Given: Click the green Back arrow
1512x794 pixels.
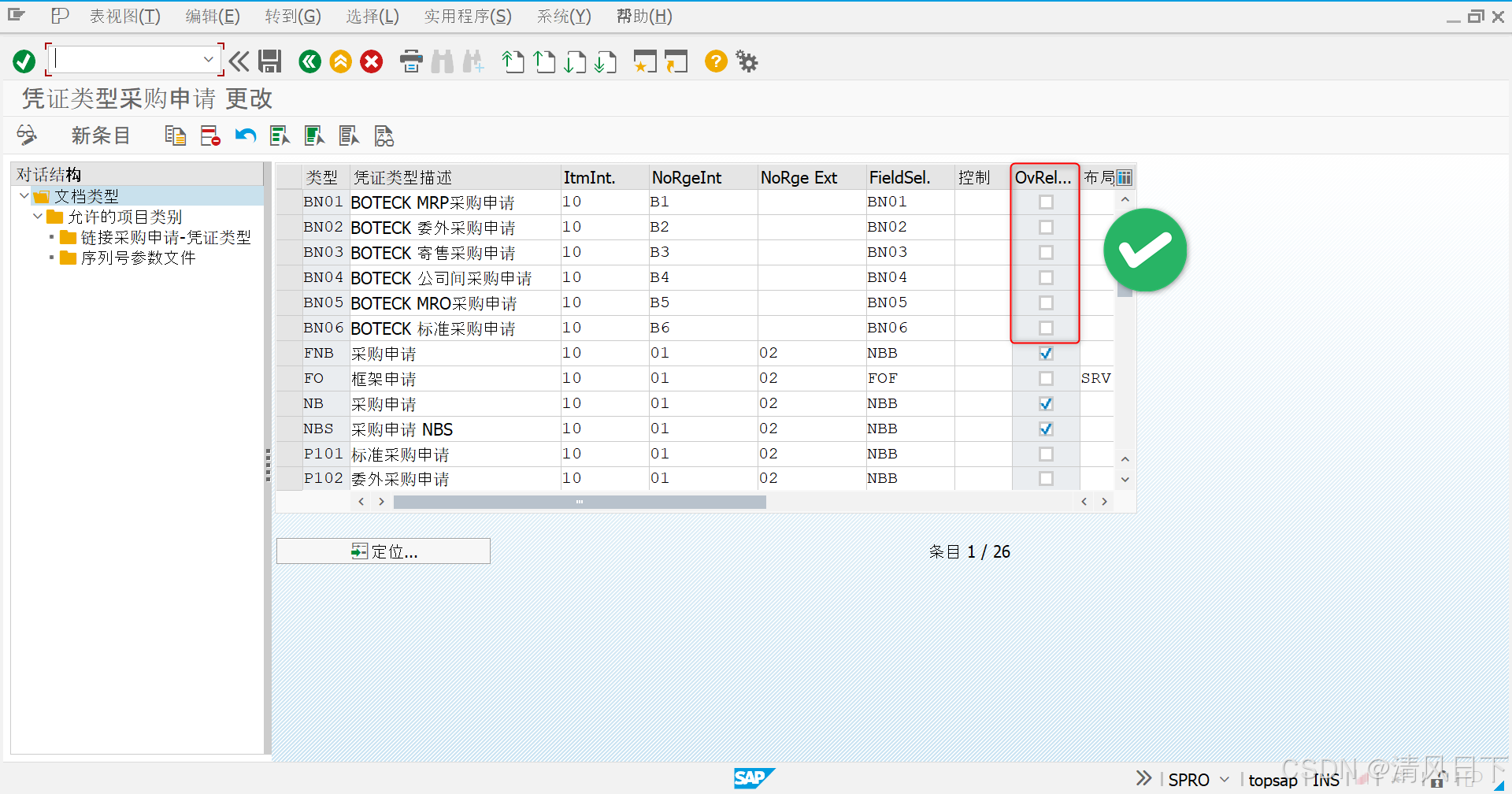Looking at the screenshot, I should coord(309,61).
